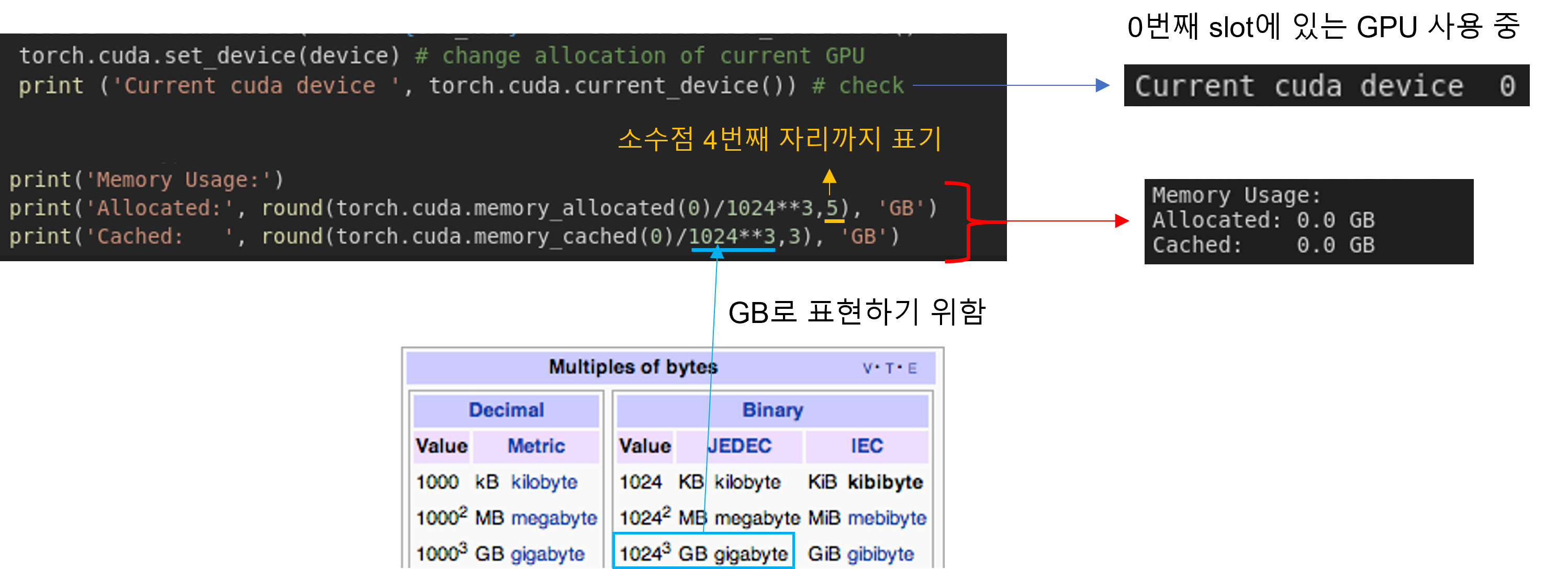Click the E link in table header
The width and height of the screenshot is (1568, 569).
click(912, 368)
